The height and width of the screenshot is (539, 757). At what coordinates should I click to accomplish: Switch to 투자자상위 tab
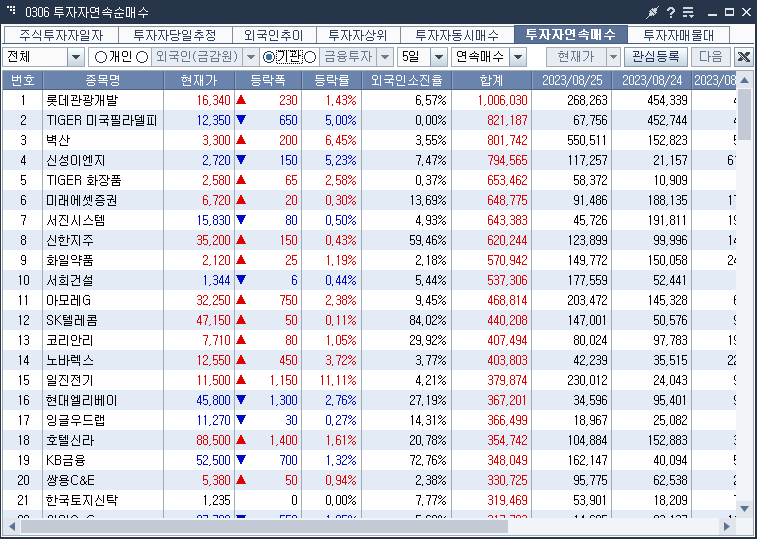pyautogui.click(x=358, y=35)
